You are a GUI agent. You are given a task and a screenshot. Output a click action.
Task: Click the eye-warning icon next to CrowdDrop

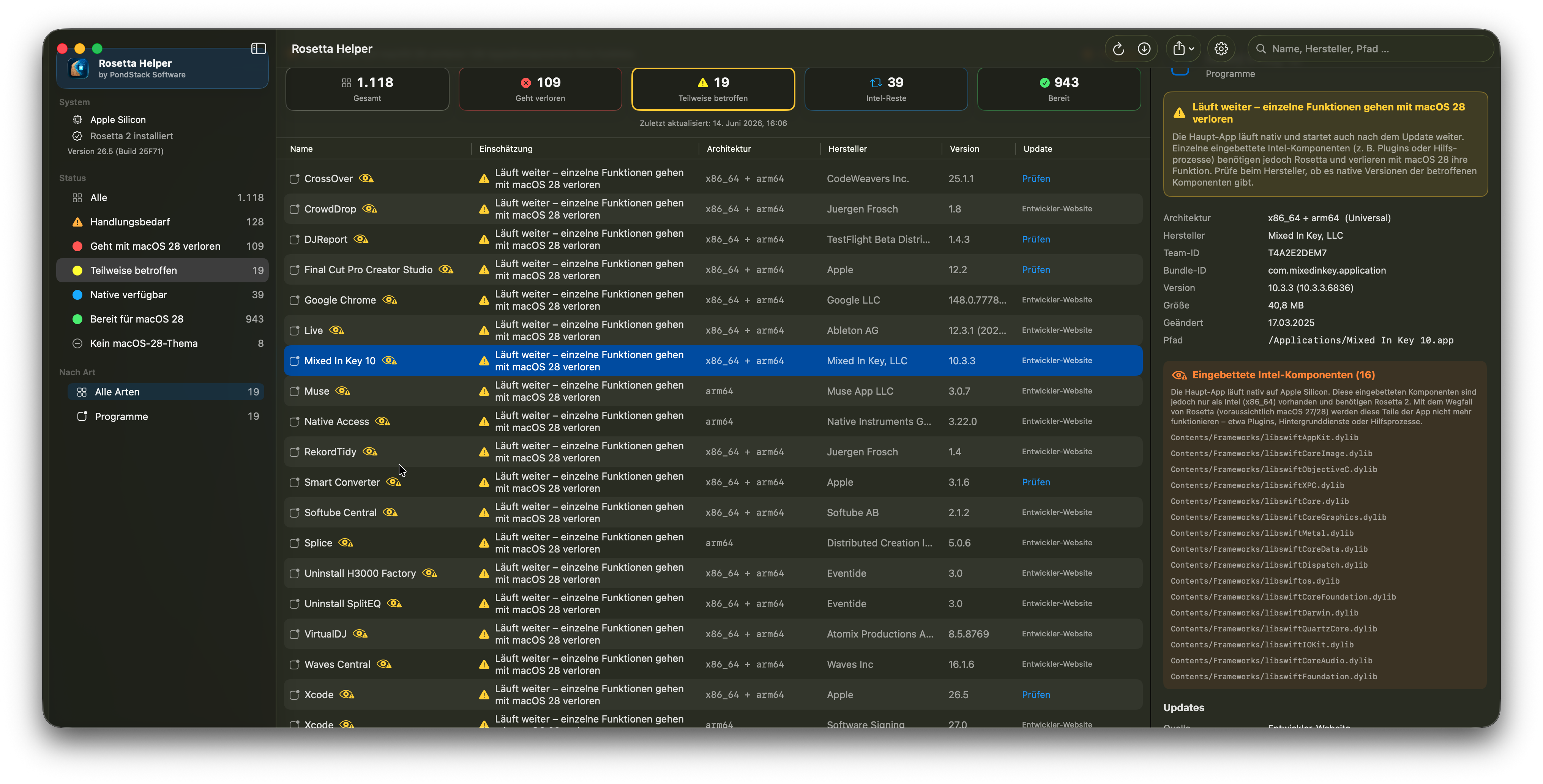(369, 209)
